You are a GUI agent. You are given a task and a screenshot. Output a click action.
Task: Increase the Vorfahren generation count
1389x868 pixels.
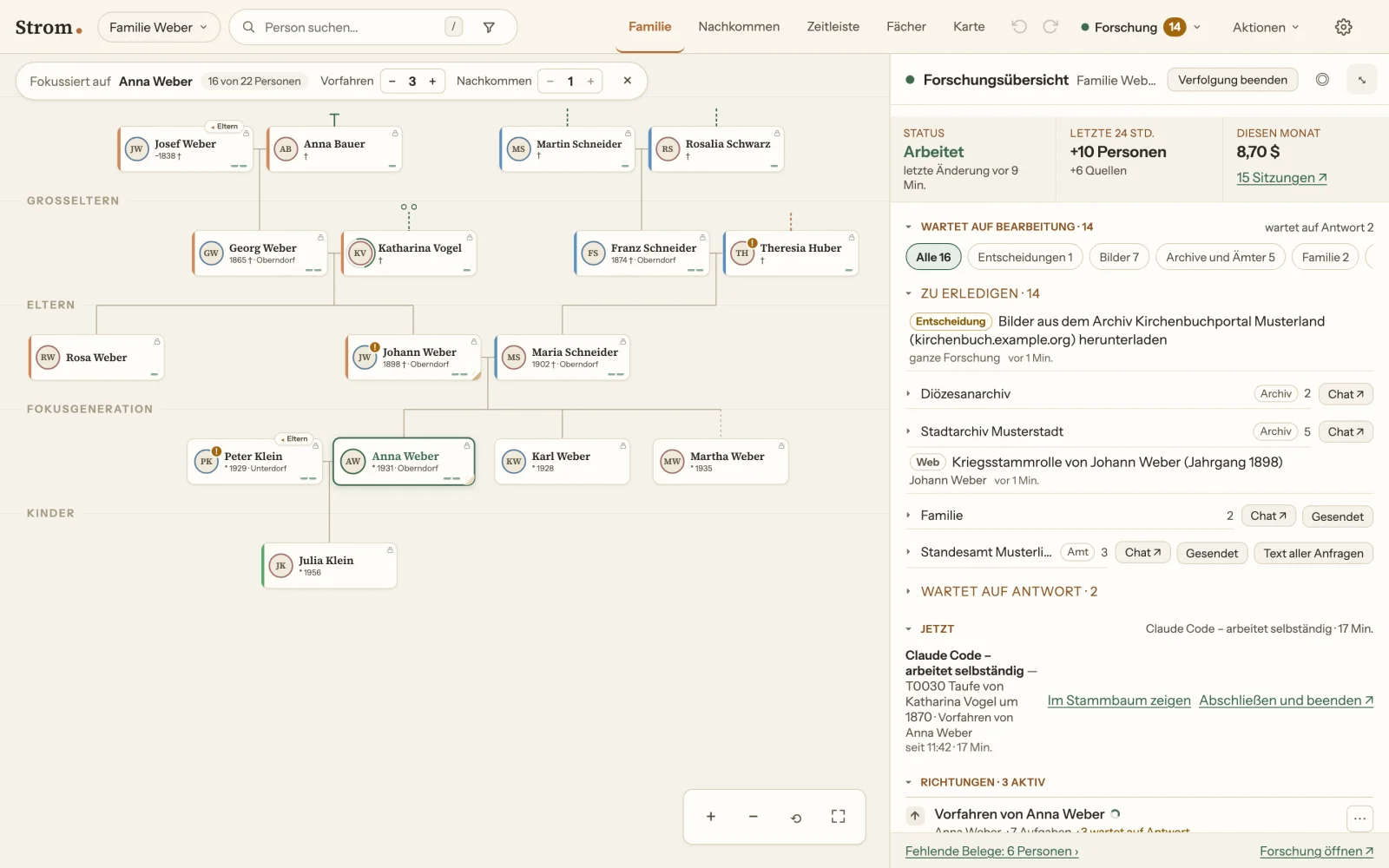432,82
